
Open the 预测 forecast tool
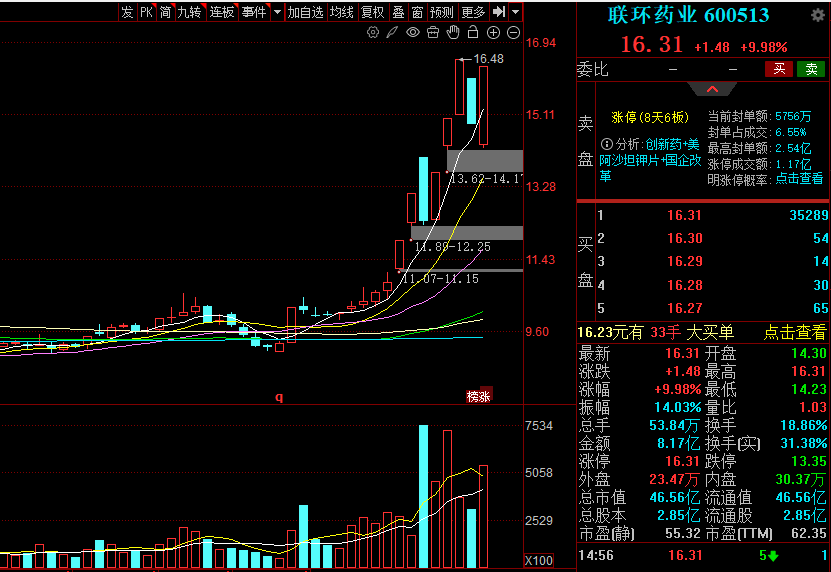click(441, 12)
